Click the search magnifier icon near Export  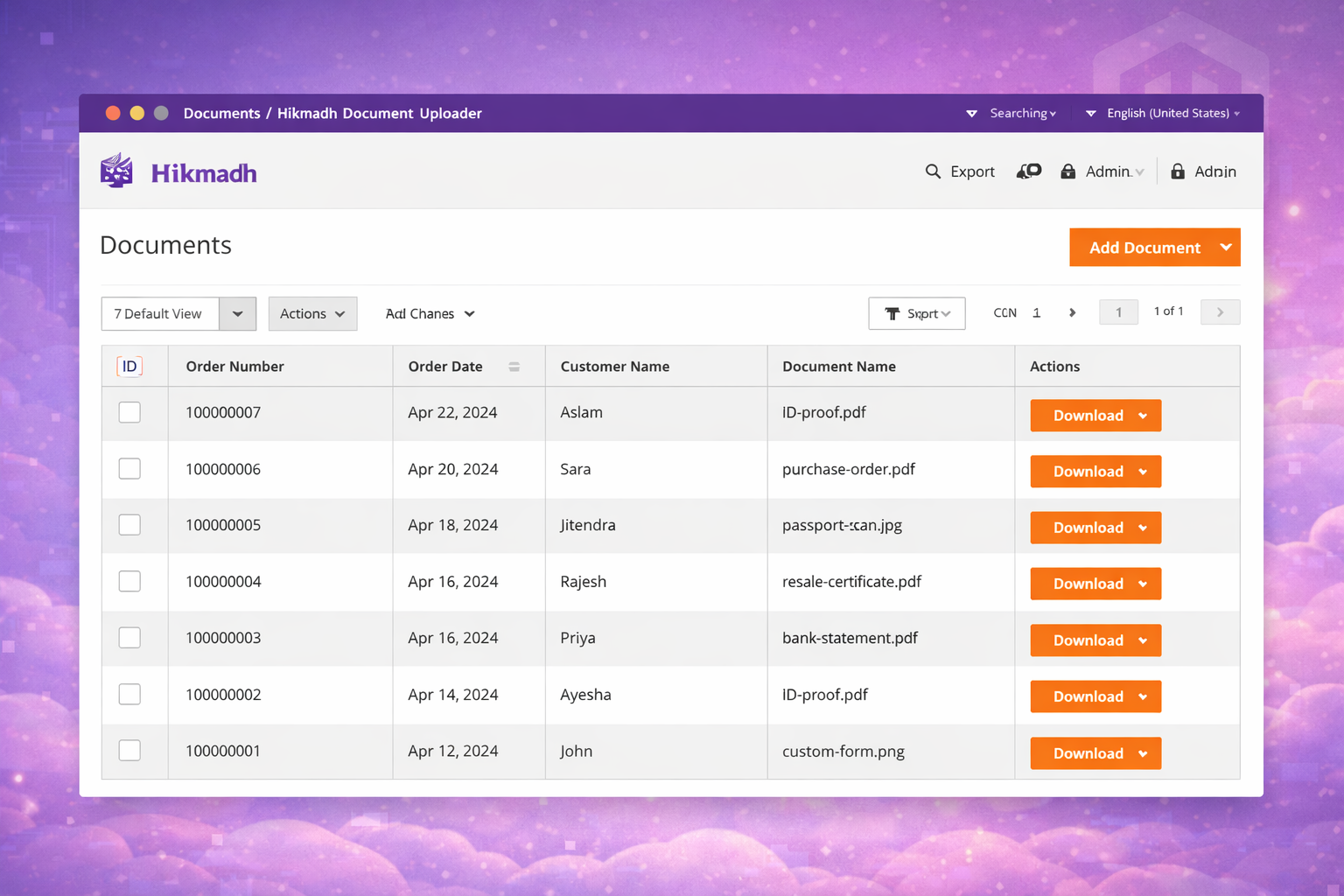point(933,171)
